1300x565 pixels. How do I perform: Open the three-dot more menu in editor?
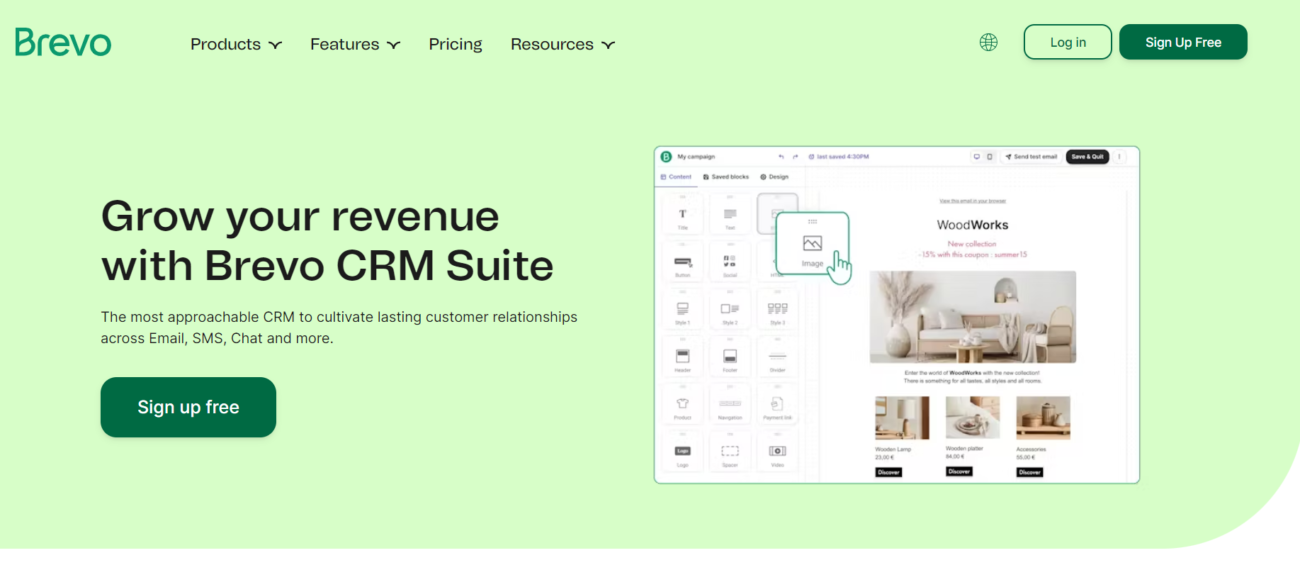[x=1120, y=157]
